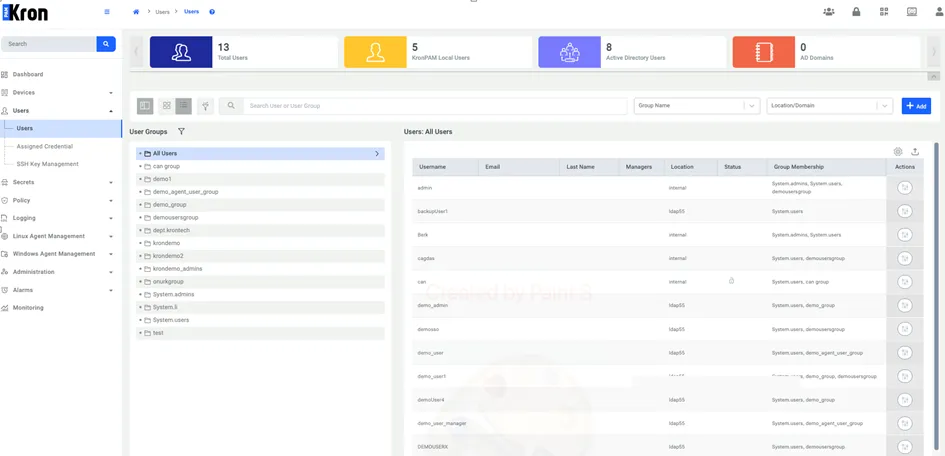Open the help question mark icon
945x456 pixels.
click(x=212, y=12)
